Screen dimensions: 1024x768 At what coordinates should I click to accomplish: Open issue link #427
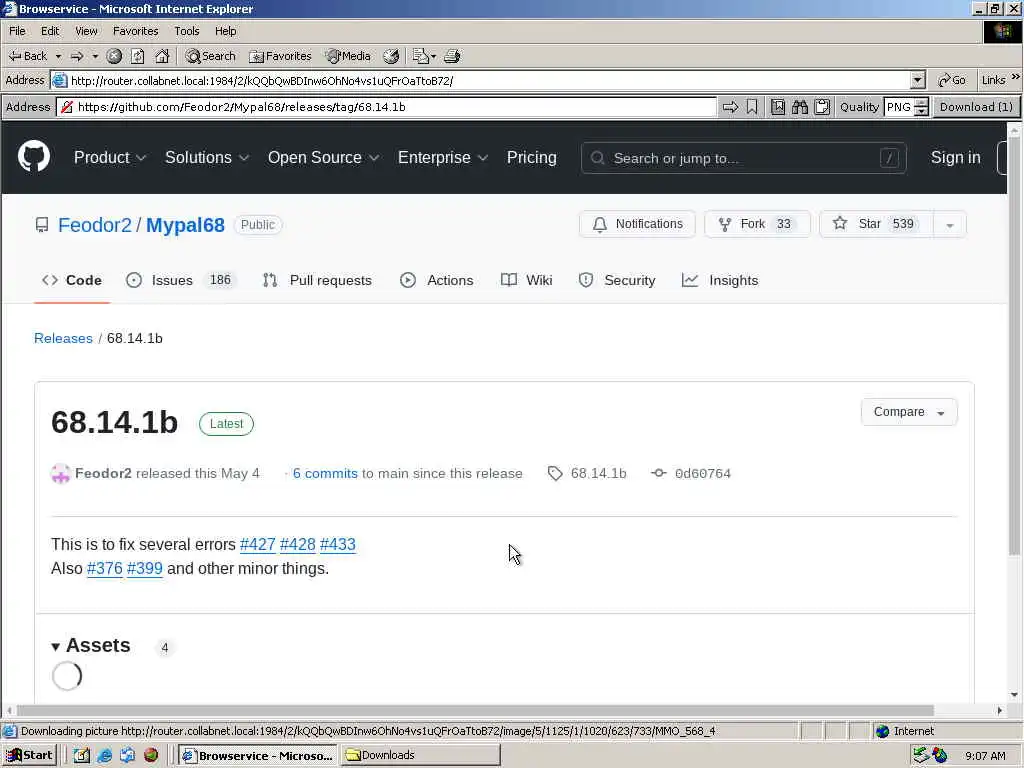pos(257,545)
